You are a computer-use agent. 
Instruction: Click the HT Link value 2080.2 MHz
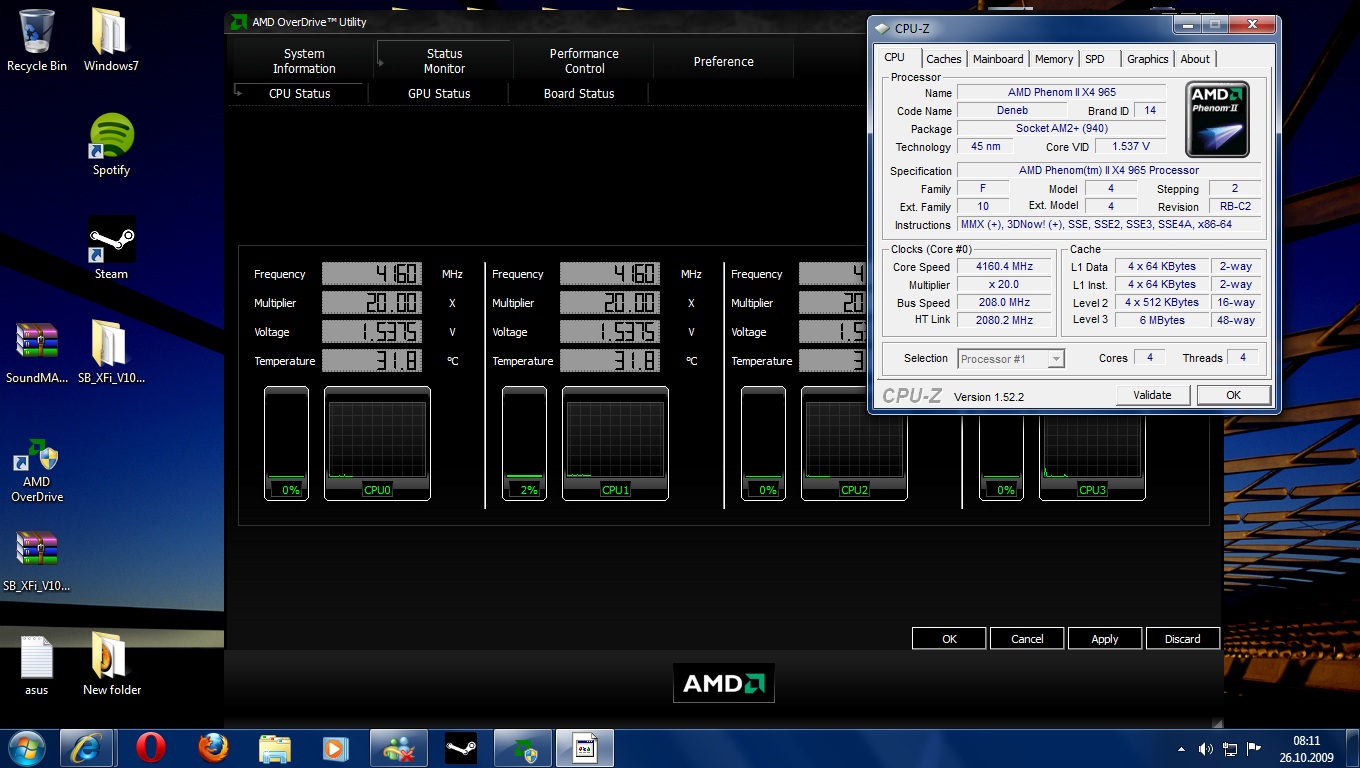tap(1004, 320)
